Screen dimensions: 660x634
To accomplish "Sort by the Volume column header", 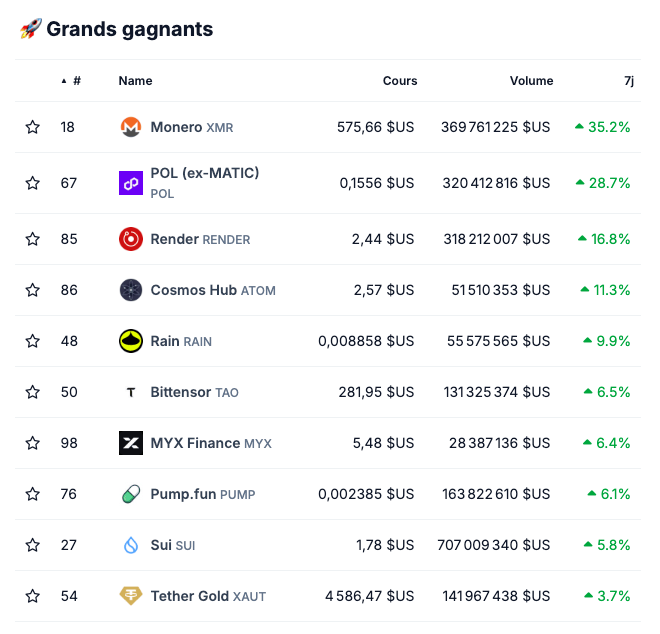I will (531, 81).
